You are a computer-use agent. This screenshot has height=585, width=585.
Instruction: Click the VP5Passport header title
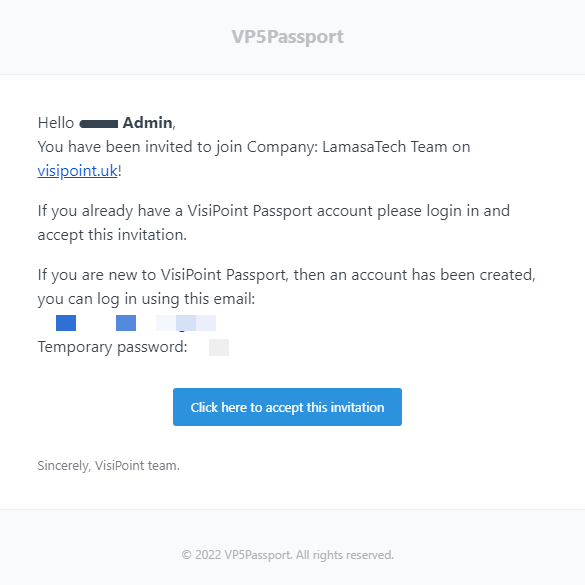click(287, 37)
